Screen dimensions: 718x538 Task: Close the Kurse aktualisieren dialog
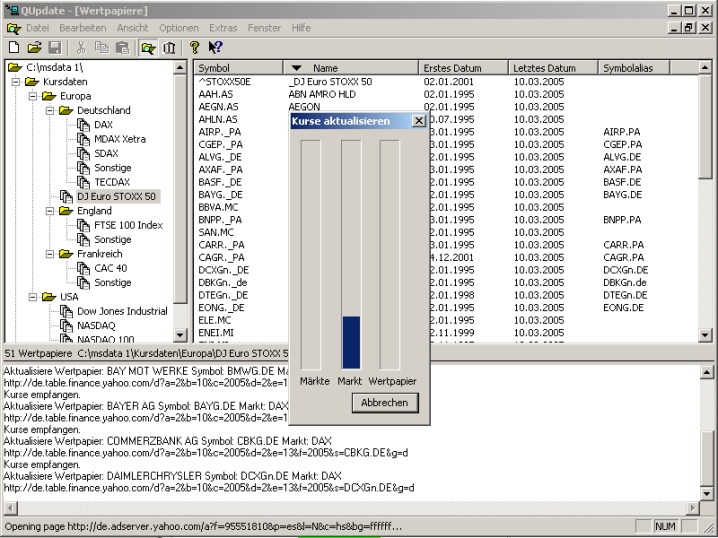point(419,121)
